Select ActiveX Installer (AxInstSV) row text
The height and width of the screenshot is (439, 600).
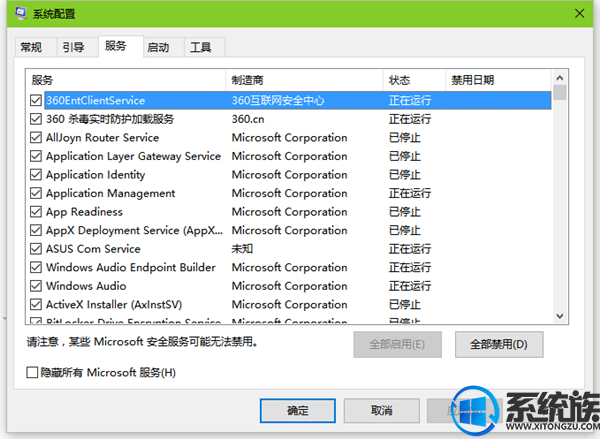[x=114, y=304]
